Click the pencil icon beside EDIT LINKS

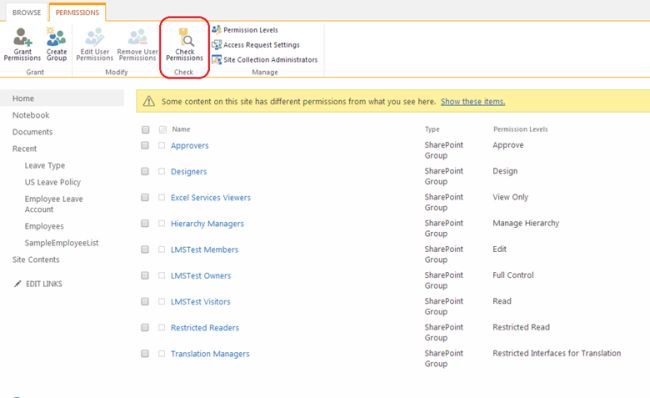coord(17,284)
